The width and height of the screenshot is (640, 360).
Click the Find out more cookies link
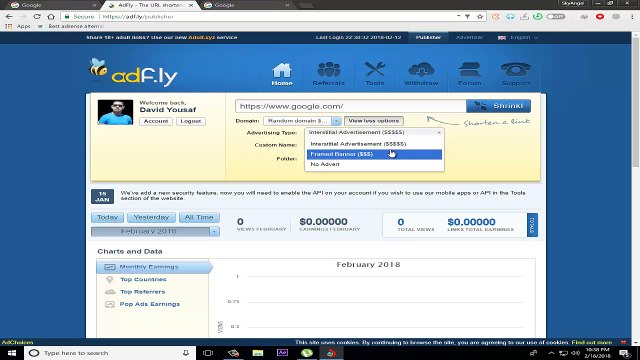coord(591,342)
